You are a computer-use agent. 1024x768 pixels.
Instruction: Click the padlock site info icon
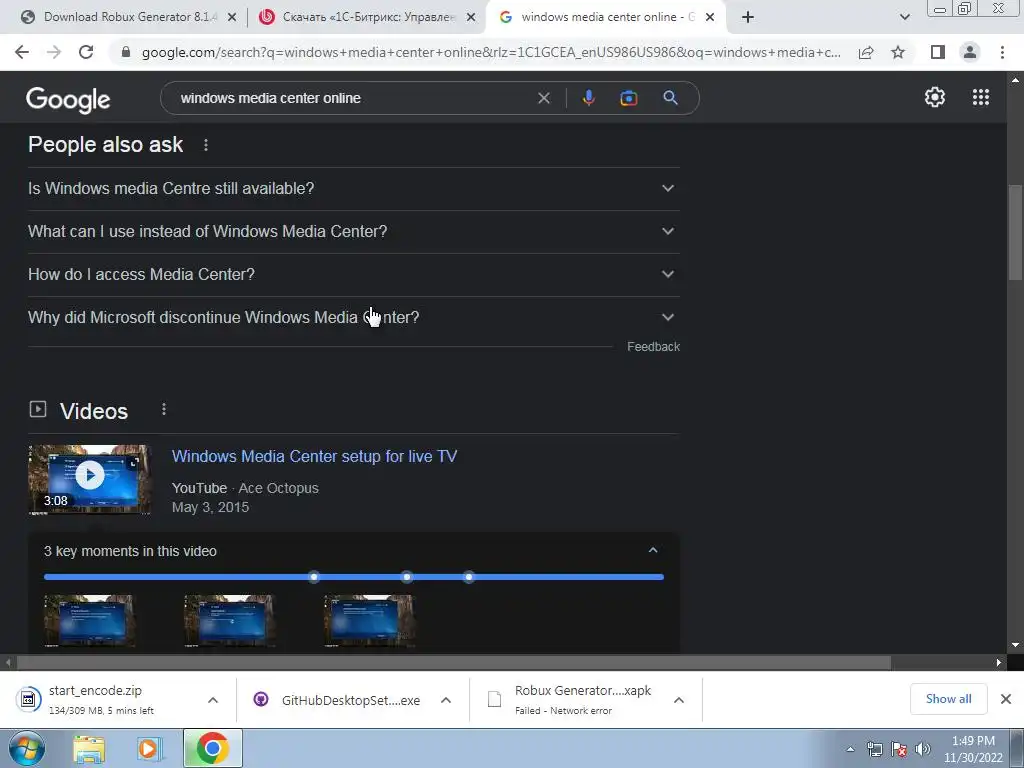click(x=127, y=52)
